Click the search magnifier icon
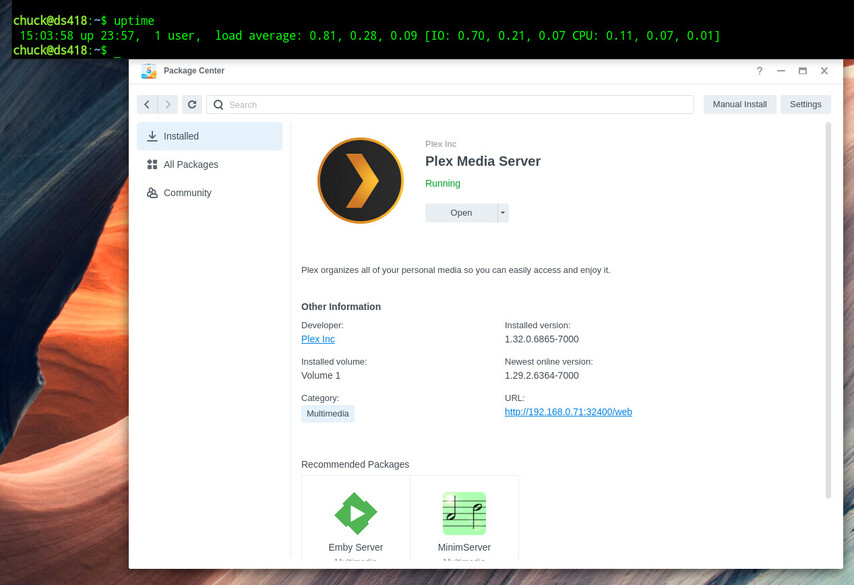 218,105
